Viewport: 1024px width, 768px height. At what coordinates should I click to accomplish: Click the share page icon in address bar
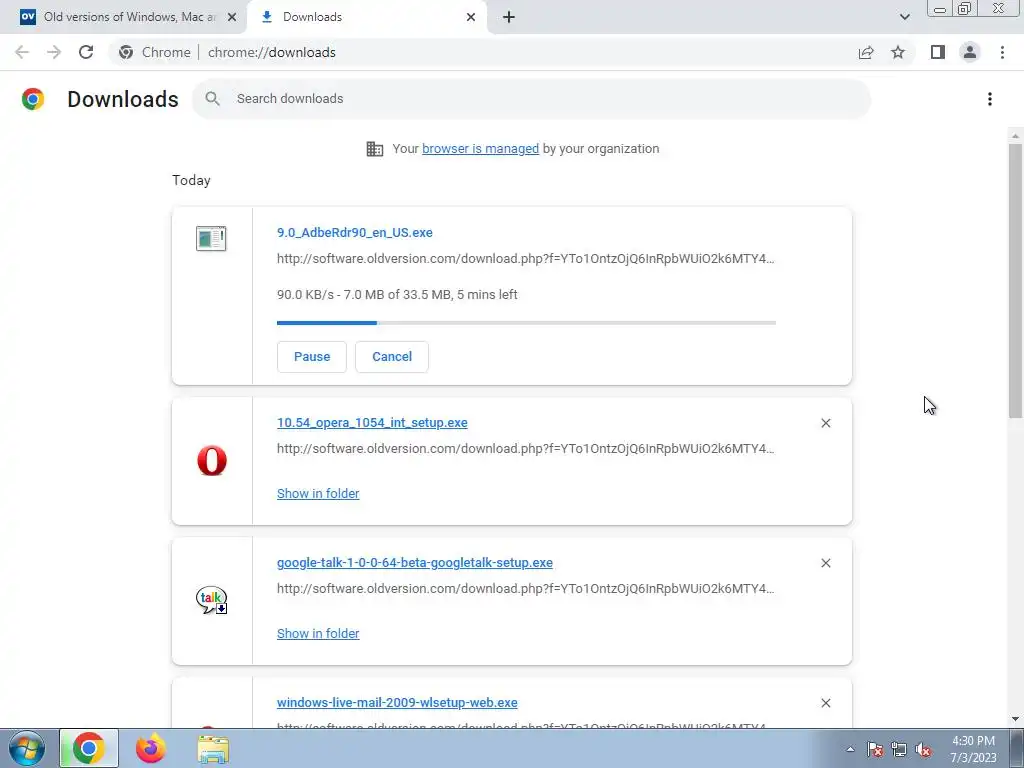click(866, 52)
